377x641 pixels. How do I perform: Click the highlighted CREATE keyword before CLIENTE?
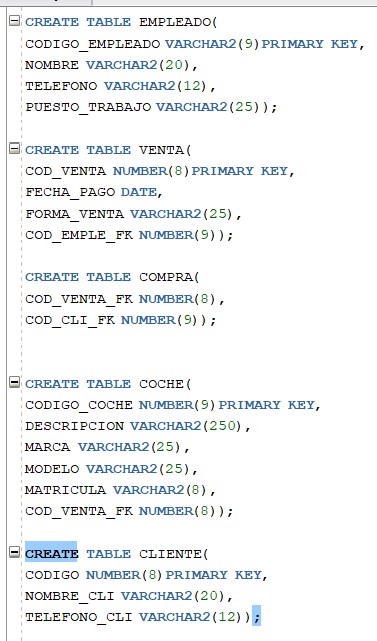tap(51, 554)
